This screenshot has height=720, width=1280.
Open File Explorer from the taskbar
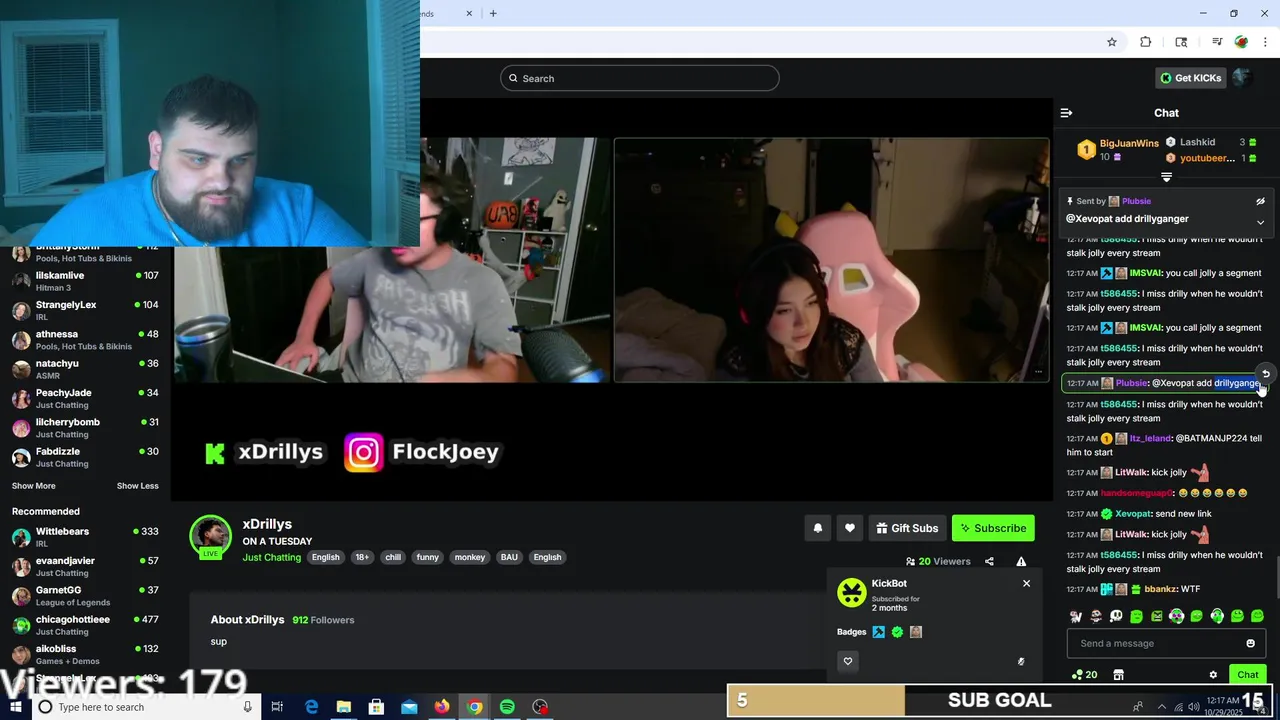point(343,707)
